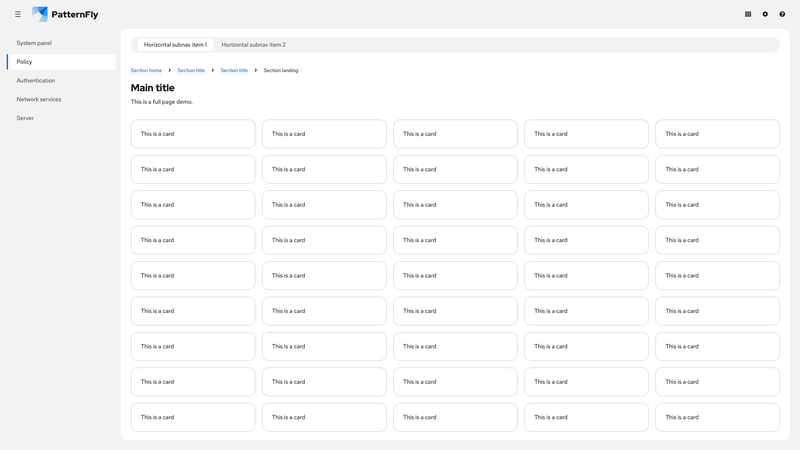800x450 pixels.
Task: Click Section landing breadcrumb text
Action: click(x=281, y=70)
